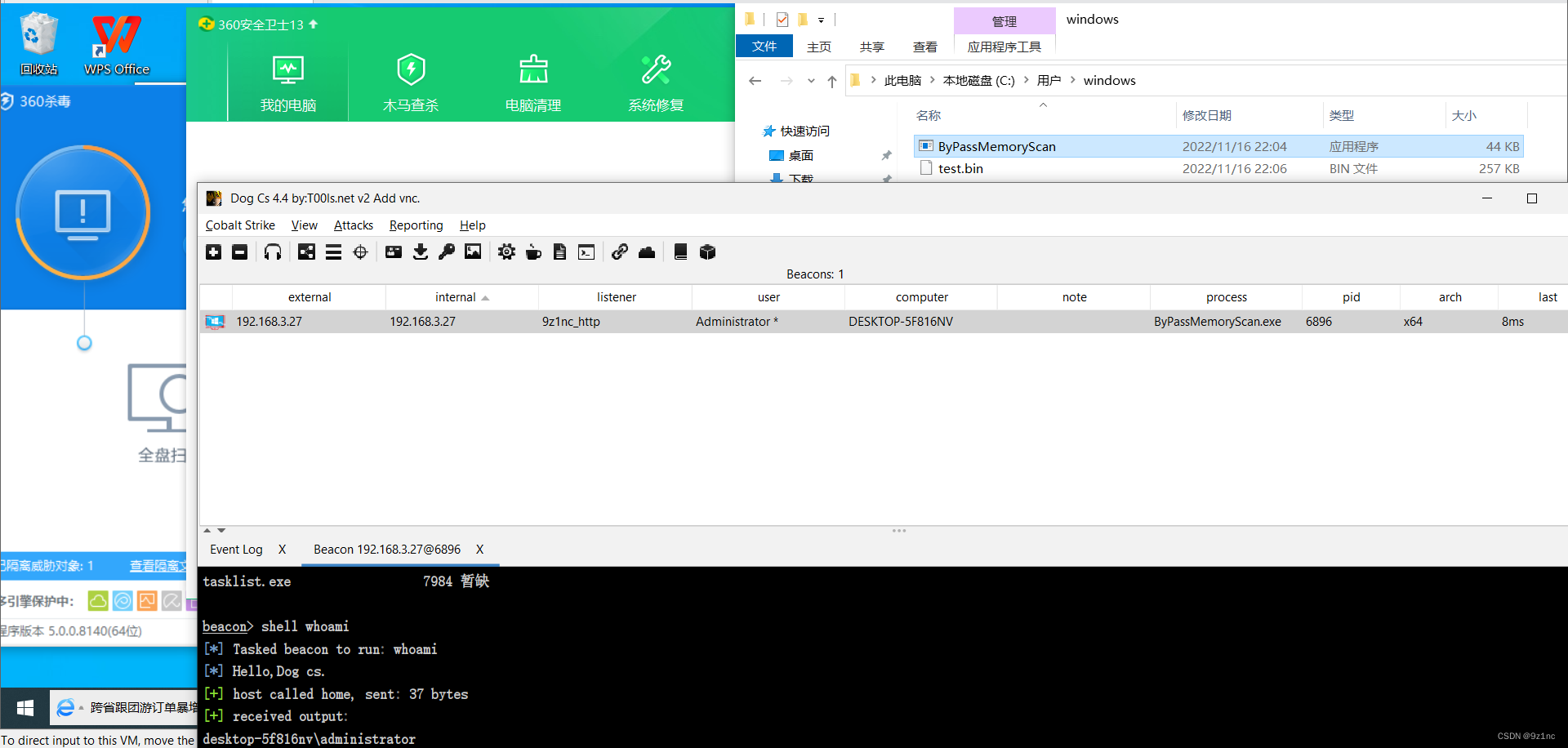Open Keystrokes key icon

[447, 252]
